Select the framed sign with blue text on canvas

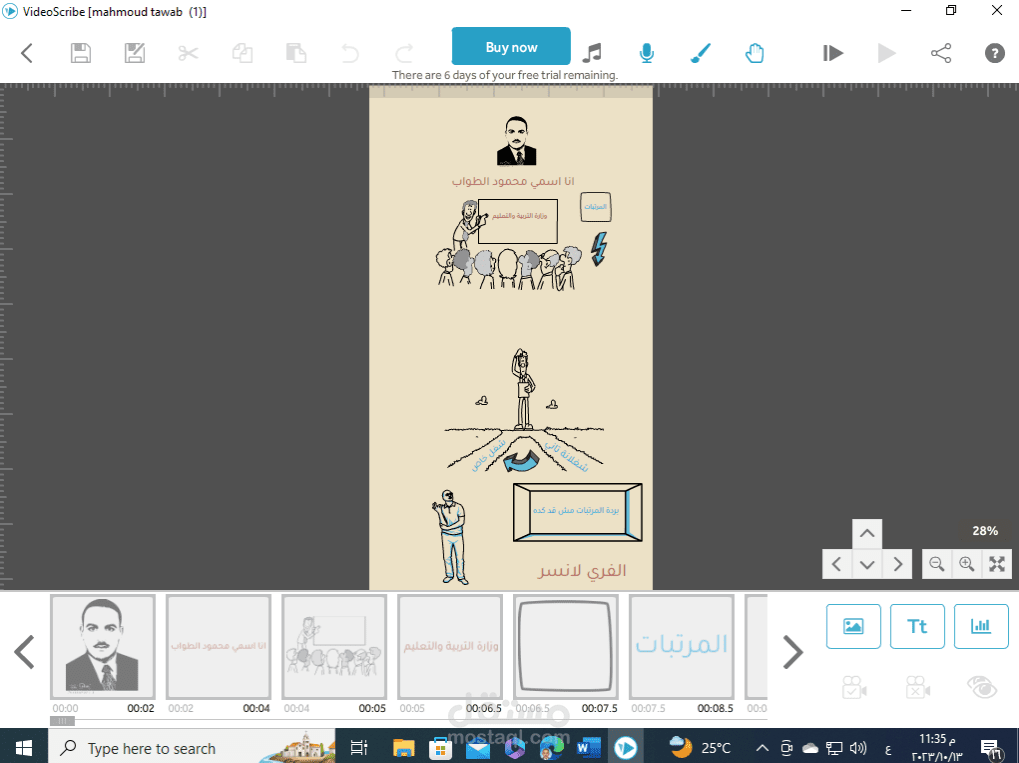[x=577, y=512]
